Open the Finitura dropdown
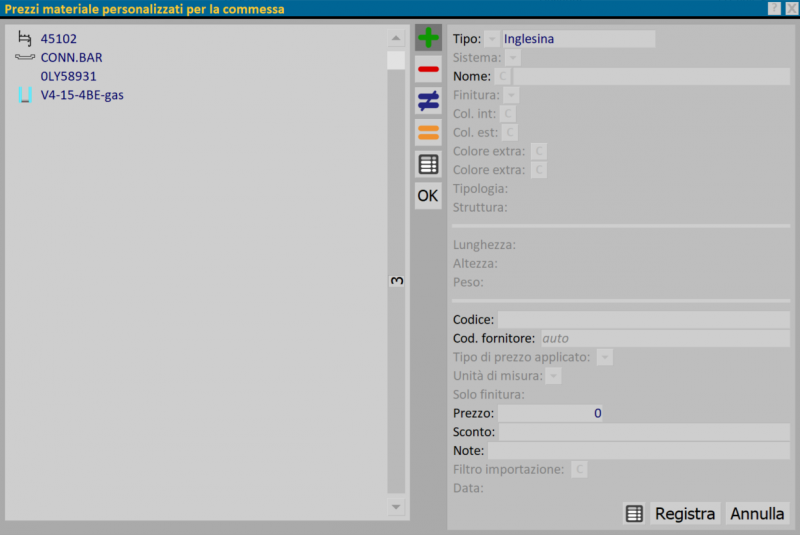This screenshot has height=535, width=800. pyautogui.click(x=510, y=95)
